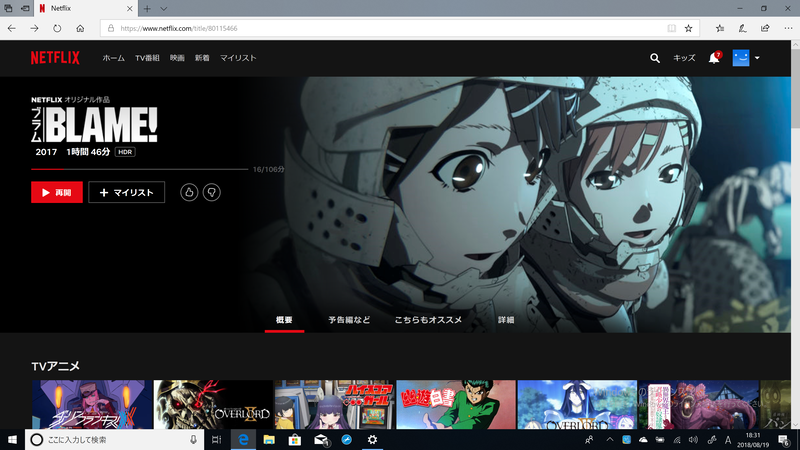
Task: Click the blue profile avatar
Action: [741, 58]
